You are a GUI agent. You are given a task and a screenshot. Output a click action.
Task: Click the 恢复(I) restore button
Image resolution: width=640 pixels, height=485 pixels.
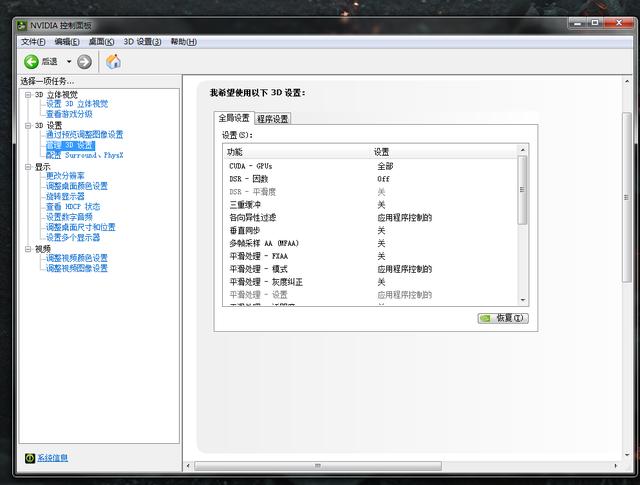point(503,318)
